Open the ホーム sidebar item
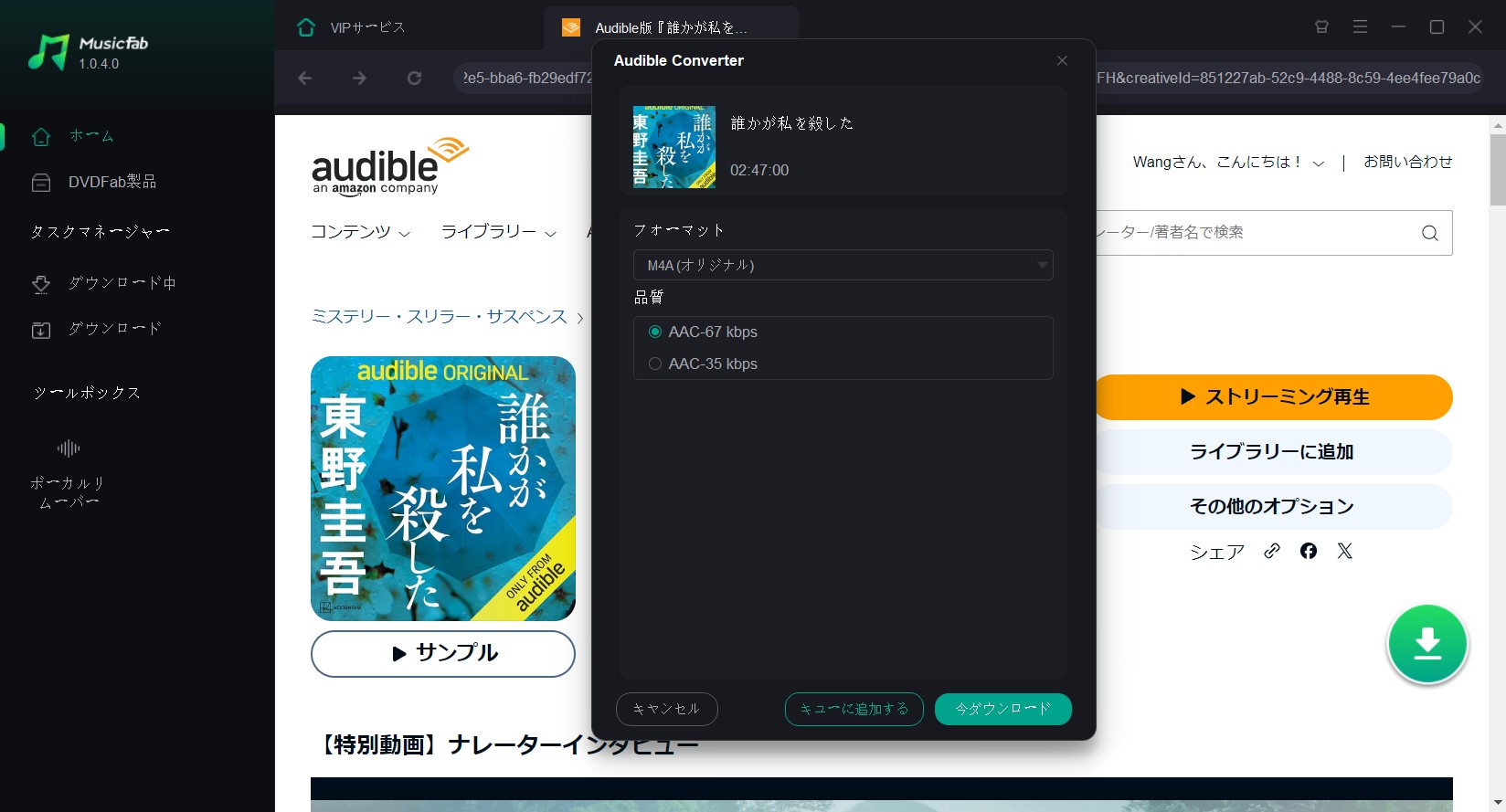Image resolution: width=1506 pixels, height=812 pixels. [73, 136]
